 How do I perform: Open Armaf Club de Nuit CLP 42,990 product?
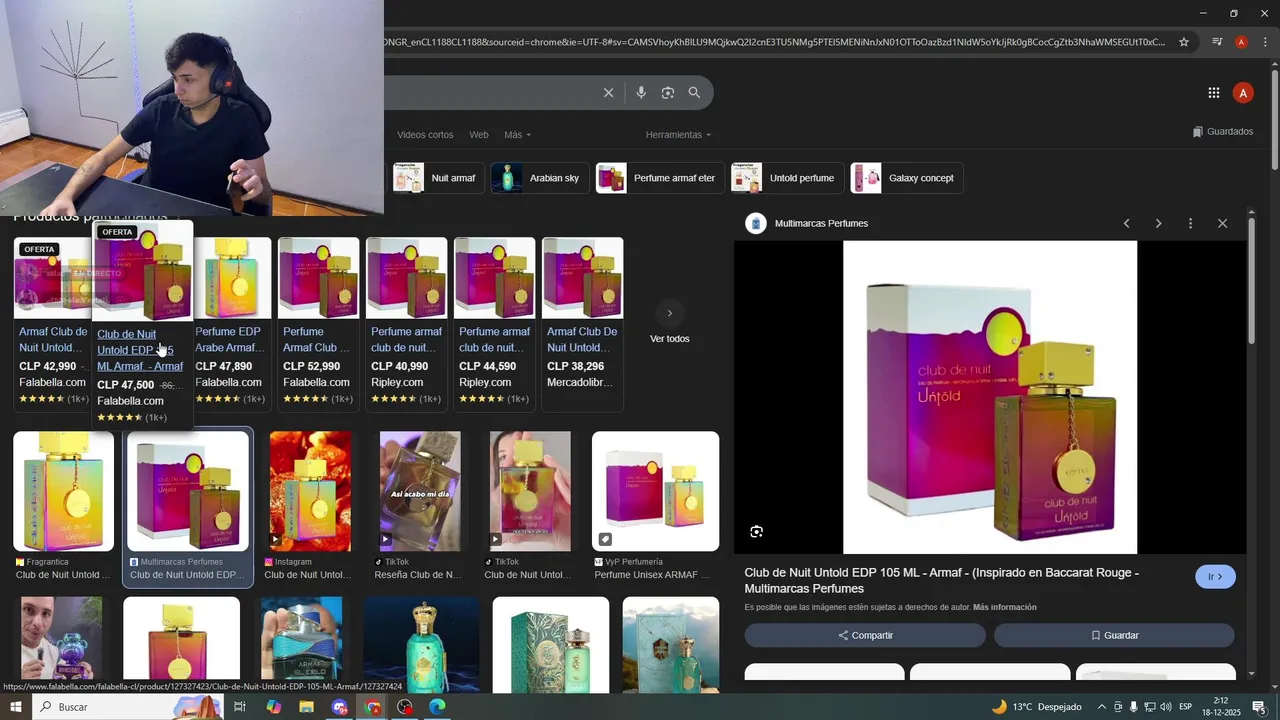point(53,324)
